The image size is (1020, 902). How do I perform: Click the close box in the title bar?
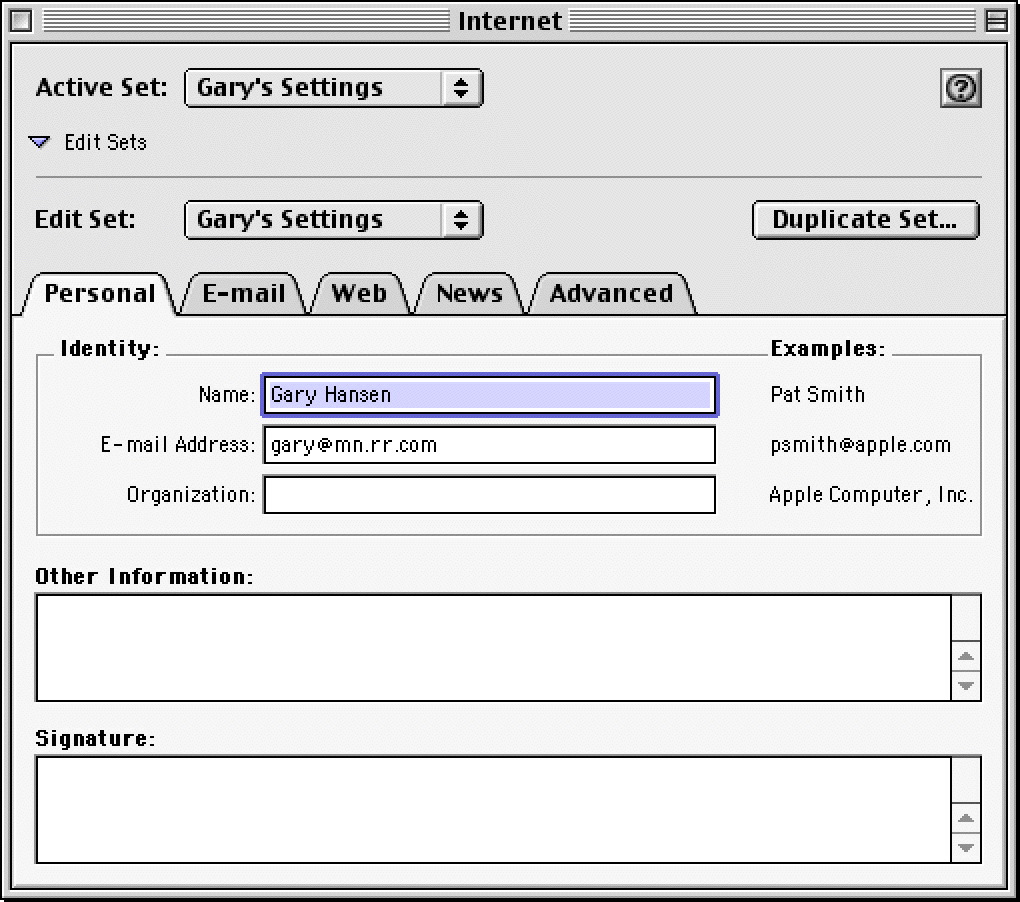[x=21, y=21]
